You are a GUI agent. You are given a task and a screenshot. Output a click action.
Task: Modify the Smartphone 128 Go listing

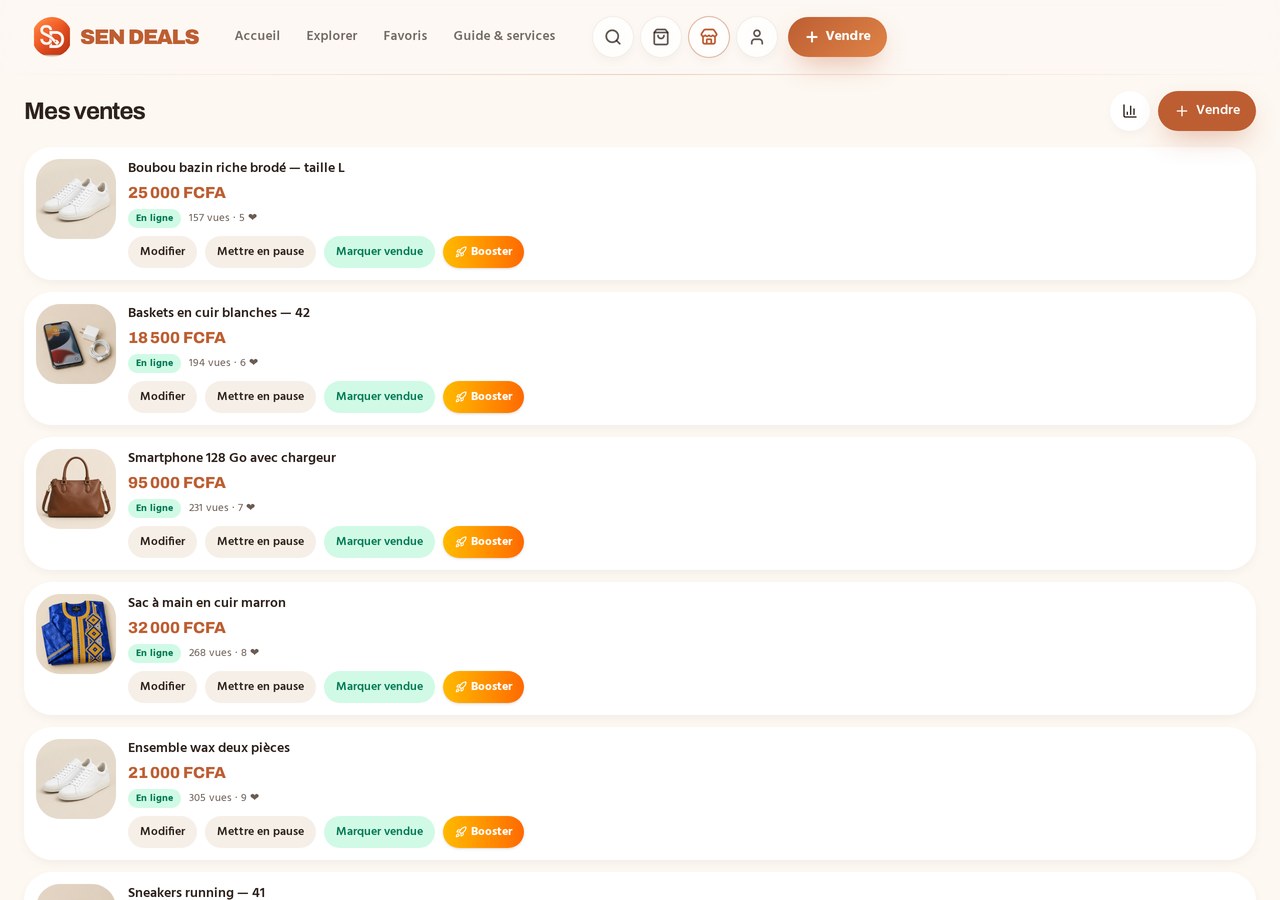tap(162, 542)
